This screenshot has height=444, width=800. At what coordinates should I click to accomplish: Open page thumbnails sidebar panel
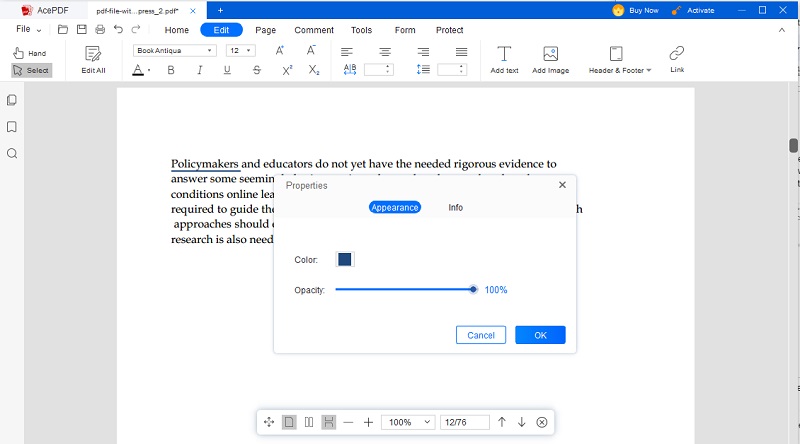12,100
